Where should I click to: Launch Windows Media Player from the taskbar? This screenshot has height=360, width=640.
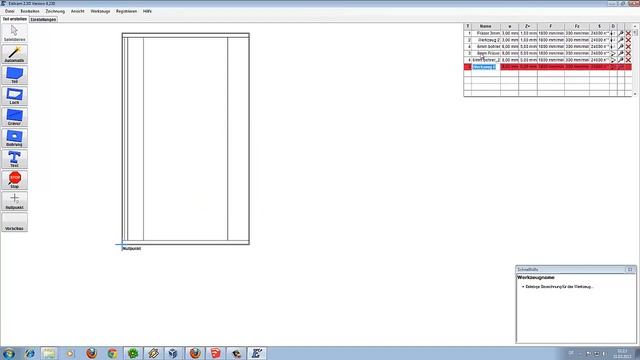70,353
